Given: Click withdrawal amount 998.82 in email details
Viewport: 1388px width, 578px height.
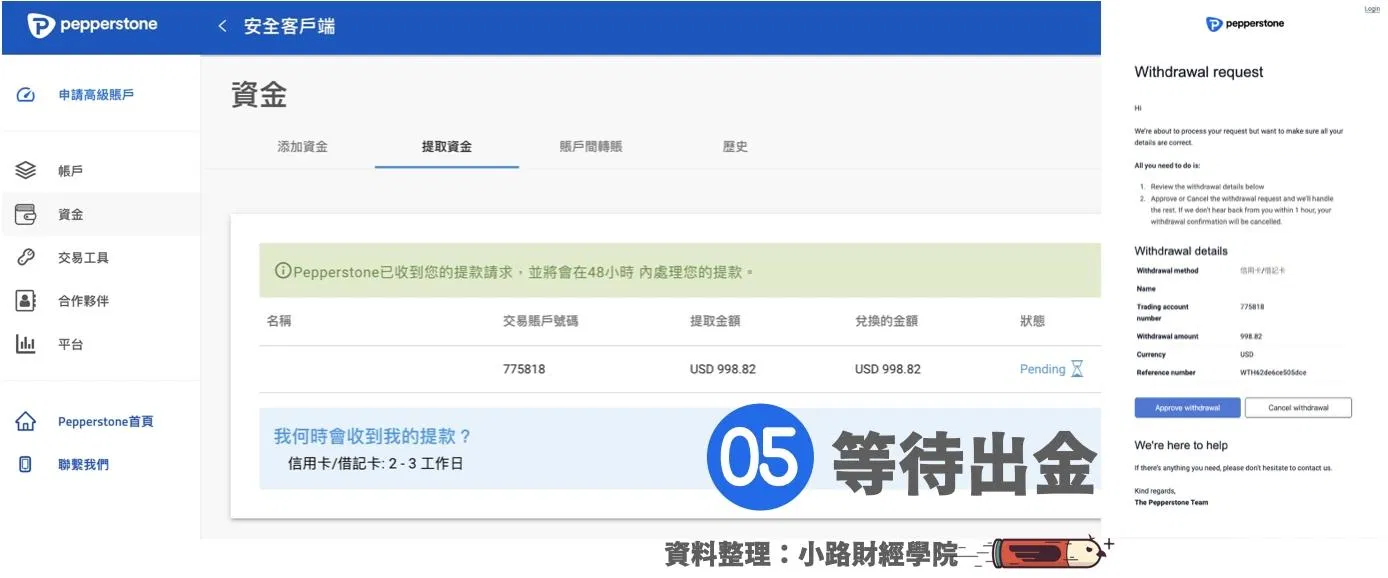Looking at the screenshot, I should point(1252,337).
